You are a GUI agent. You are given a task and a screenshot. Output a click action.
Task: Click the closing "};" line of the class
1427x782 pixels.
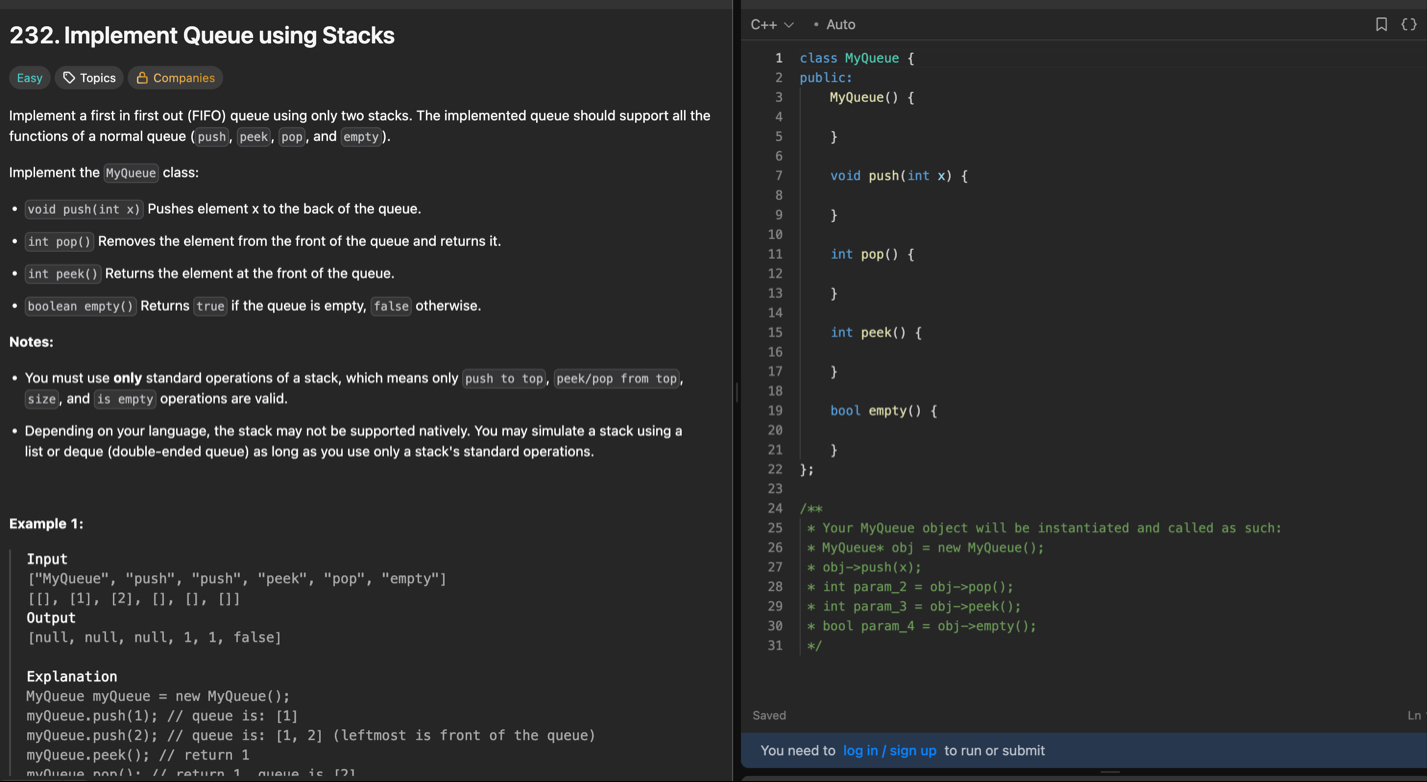coord(807,469)
